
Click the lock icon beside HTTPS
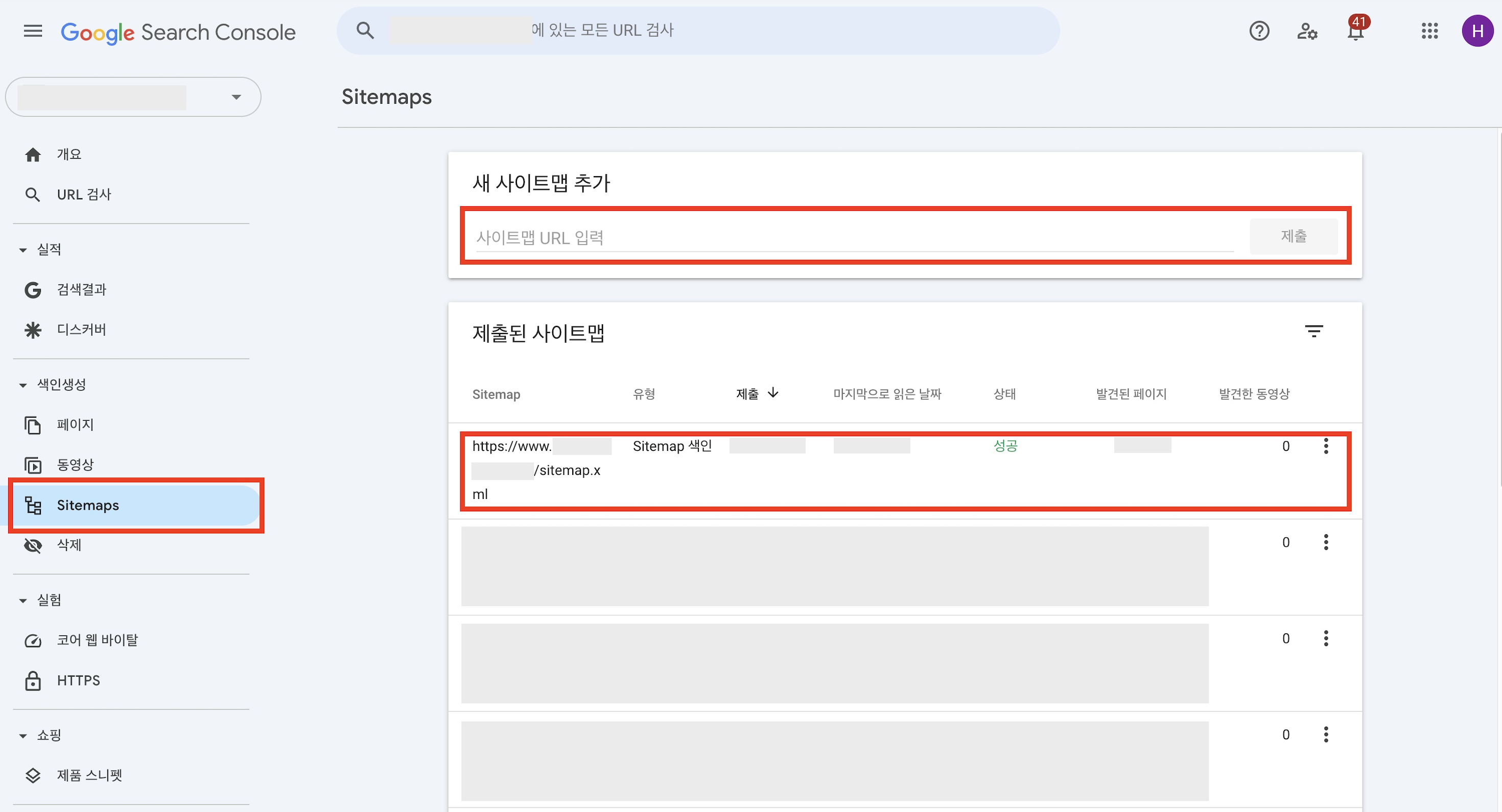coord(33,681)
